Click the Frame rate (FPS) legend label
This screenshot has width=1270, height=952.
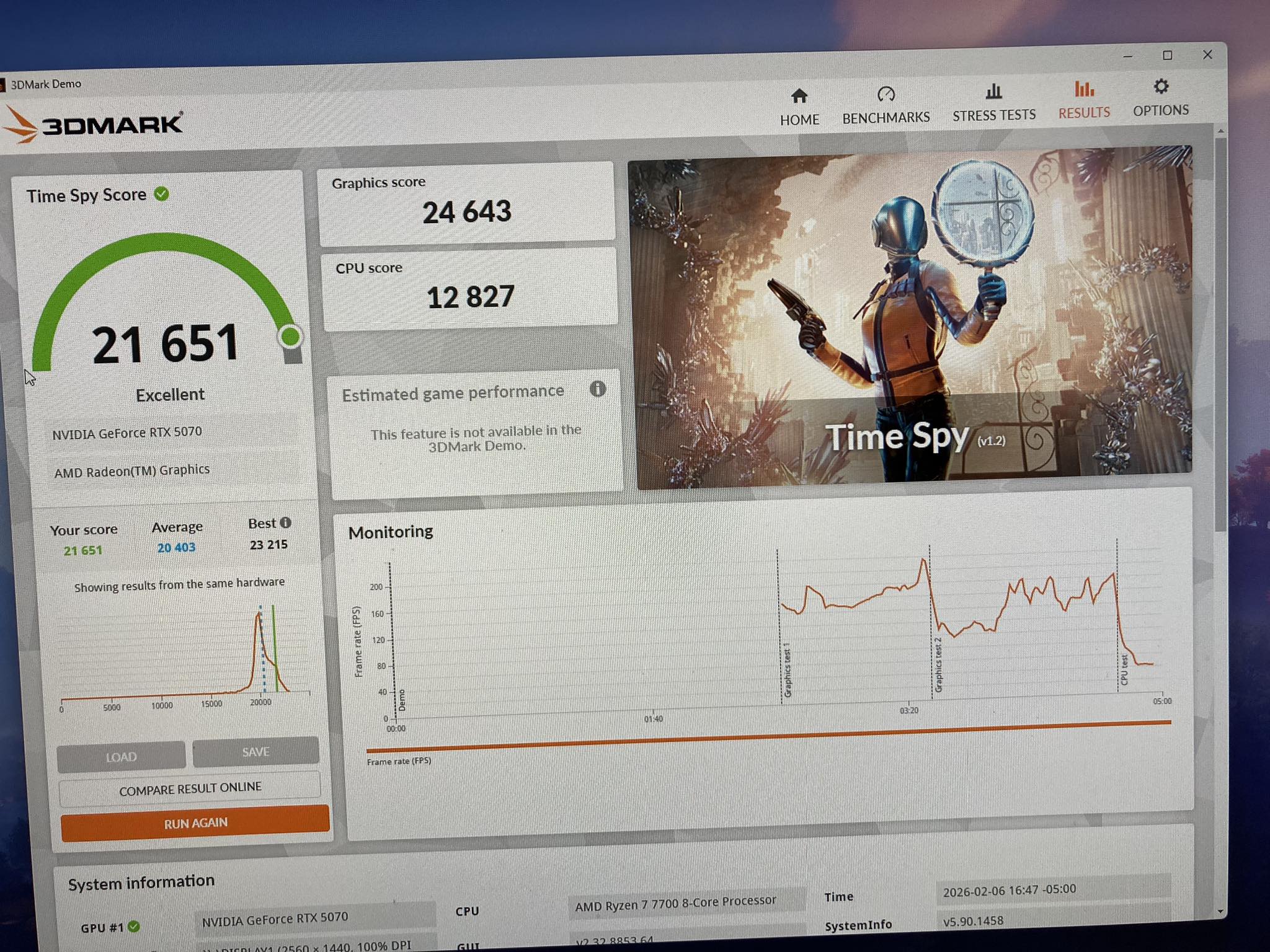click(399, 761)
